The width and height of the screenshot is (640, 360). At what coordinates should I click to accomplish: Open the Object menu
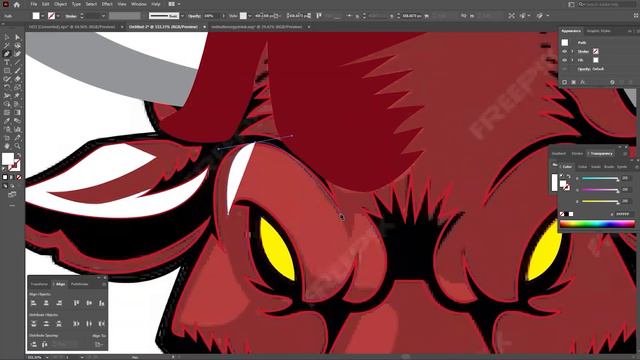point(60,4)
